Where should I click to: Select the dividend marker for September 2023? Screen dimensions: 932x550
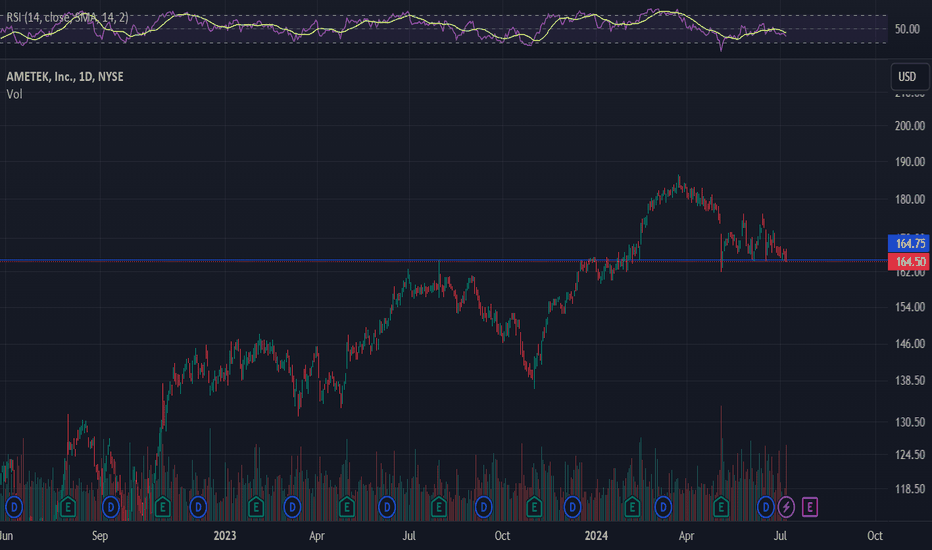click(x=483, y=507)
